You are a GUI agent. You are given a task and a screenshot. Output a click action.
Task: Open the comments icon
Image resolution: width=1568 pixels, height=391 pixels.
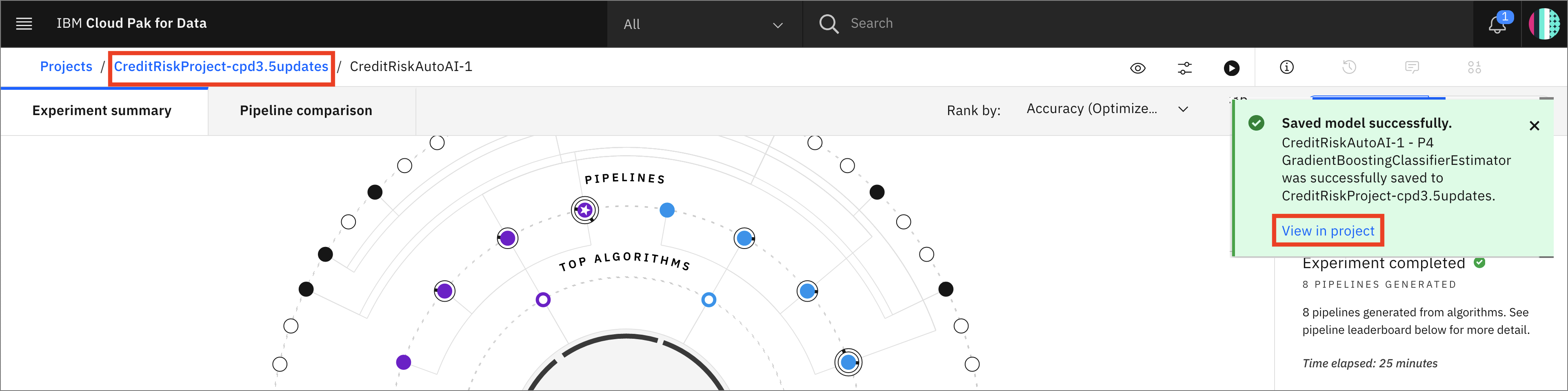click(1412, 67)
